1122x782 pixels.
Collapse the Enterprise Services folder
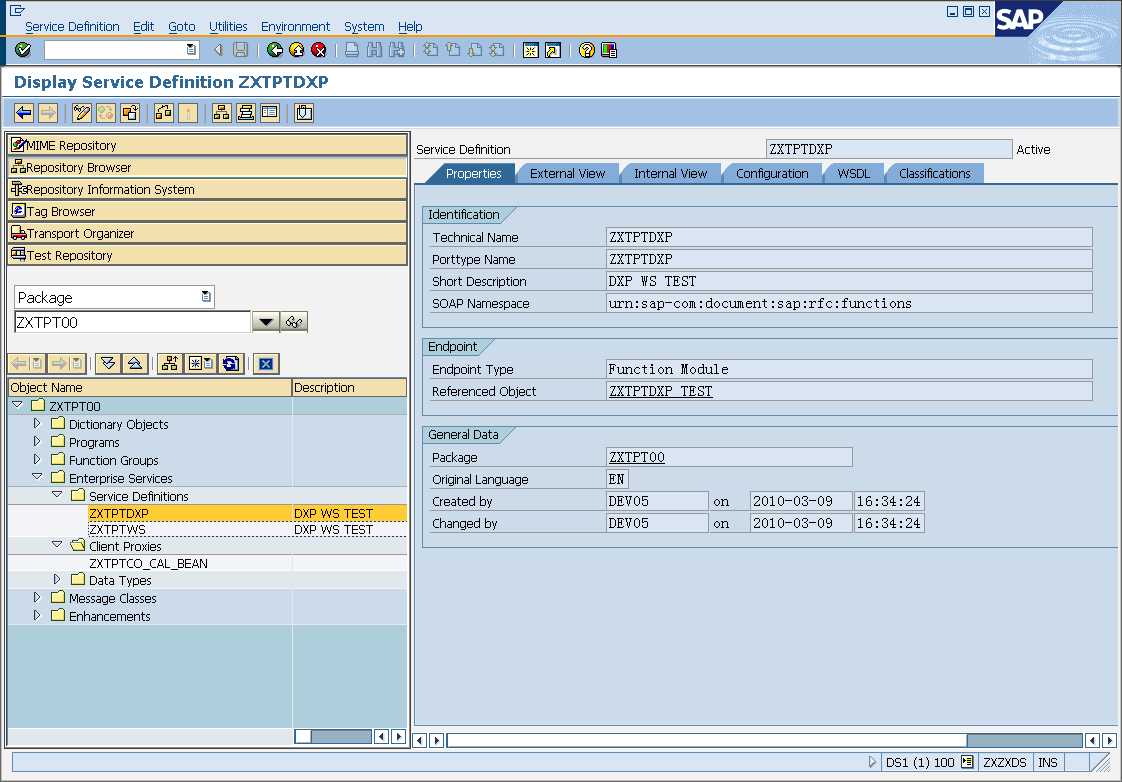(x=37, y=477)
